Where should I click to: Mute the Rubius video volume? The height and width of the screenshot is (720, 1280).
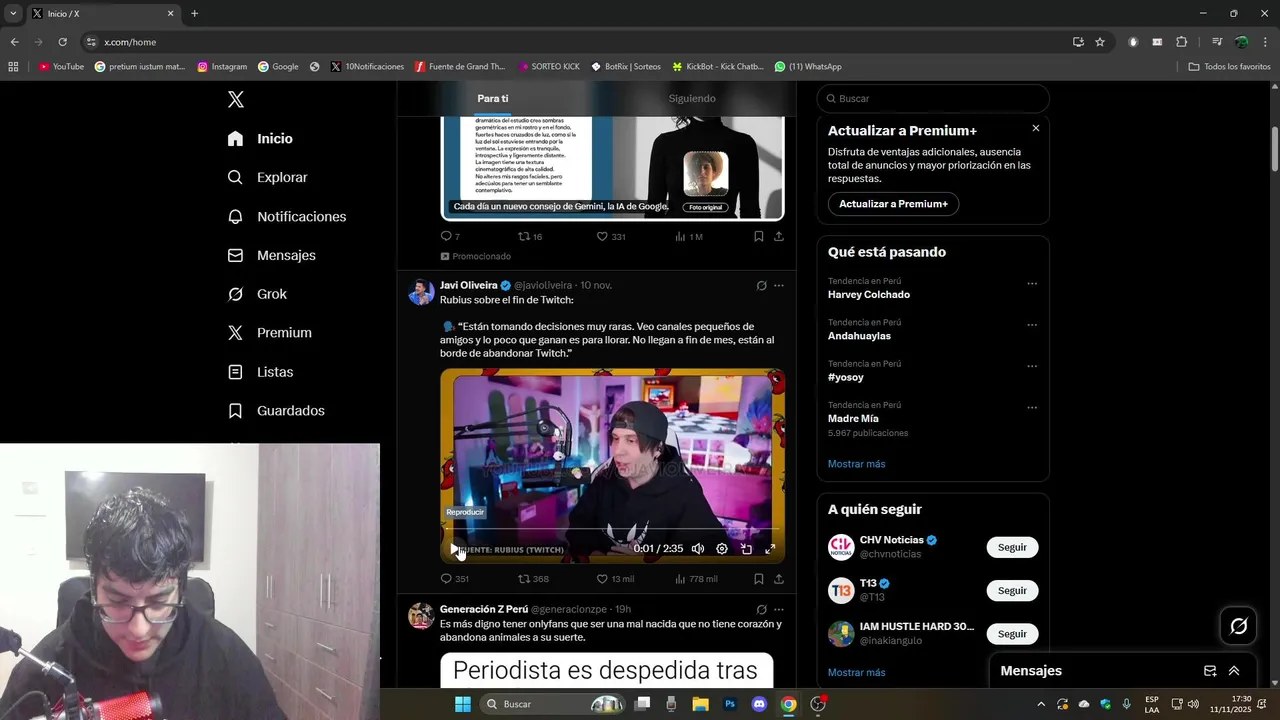click(698, 549)
